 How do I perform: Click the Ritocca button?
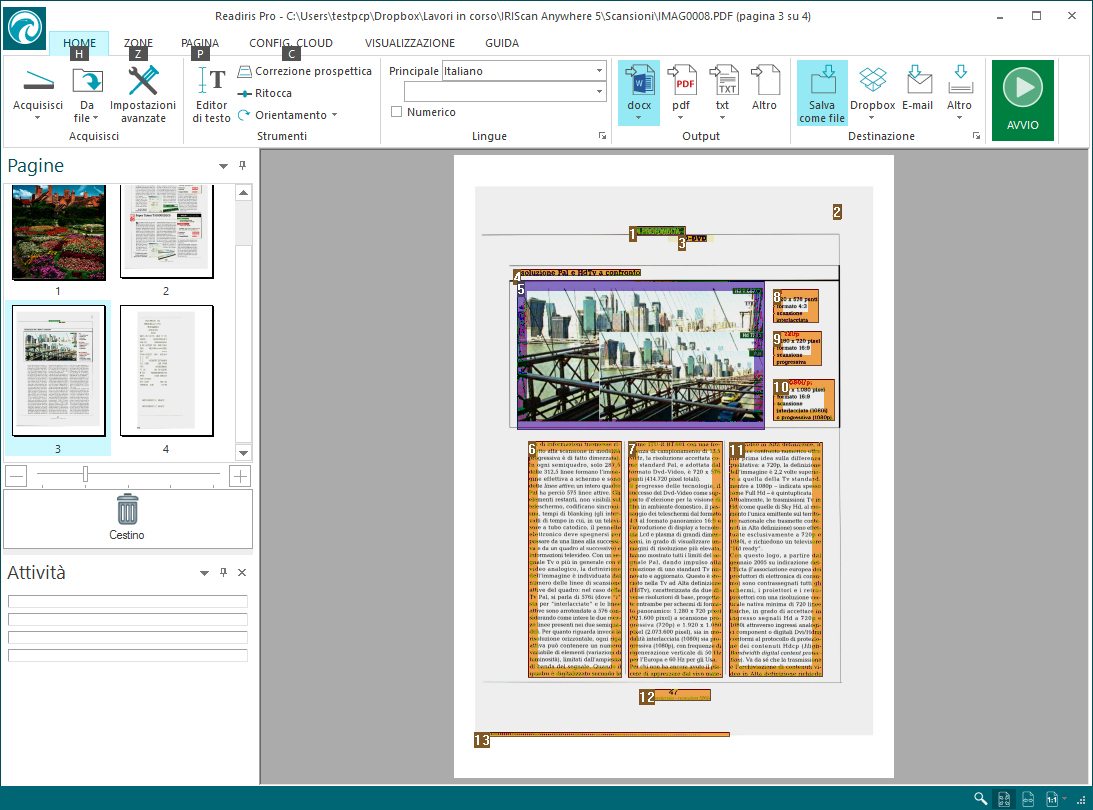[x=265, y=93]
